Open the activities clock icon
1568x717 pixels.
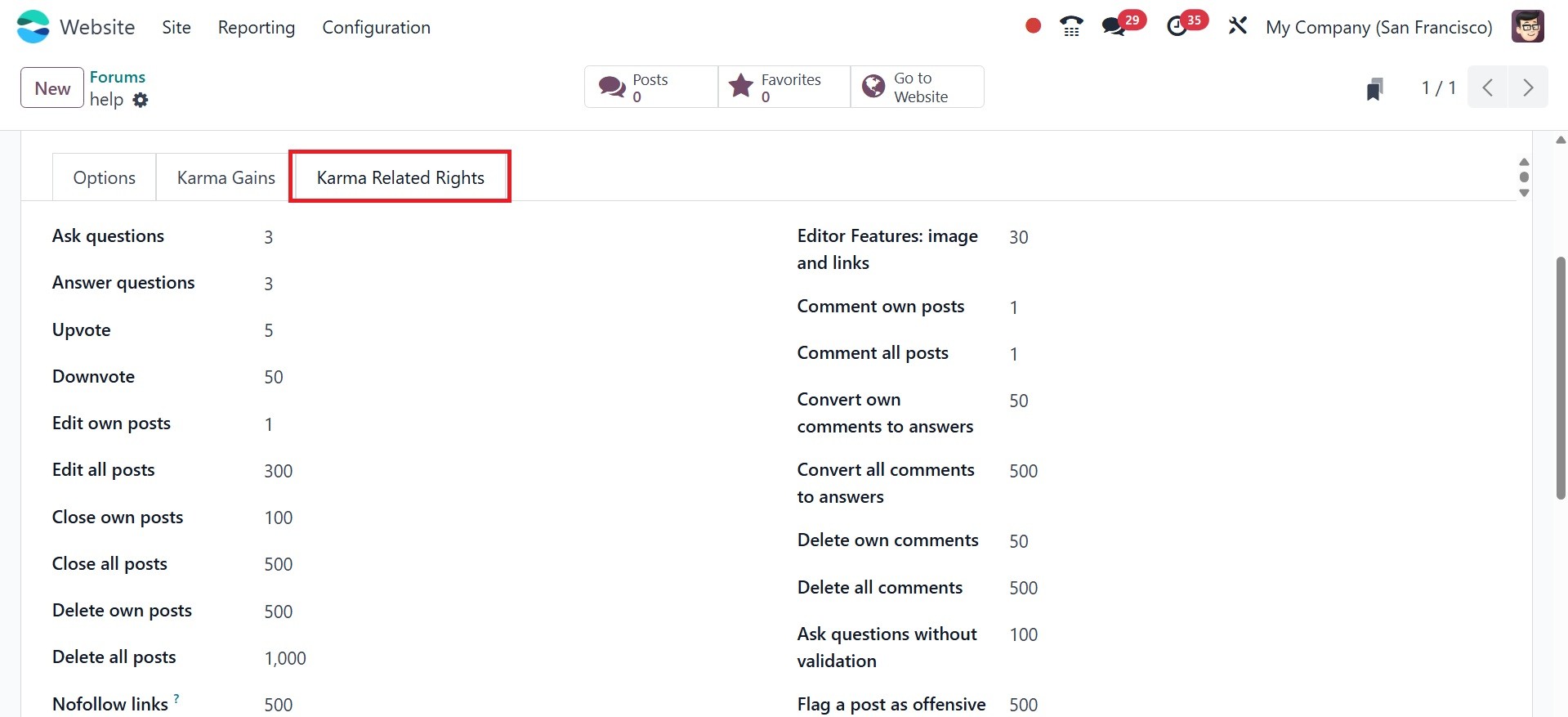1177,26
